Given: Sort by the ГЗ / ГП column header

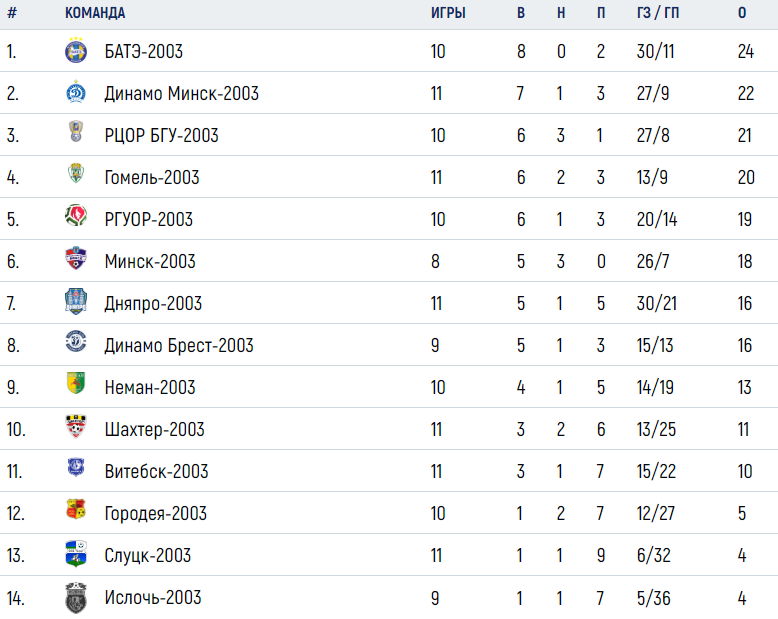Looking at the screenshot, I should (x=657, y=13).
